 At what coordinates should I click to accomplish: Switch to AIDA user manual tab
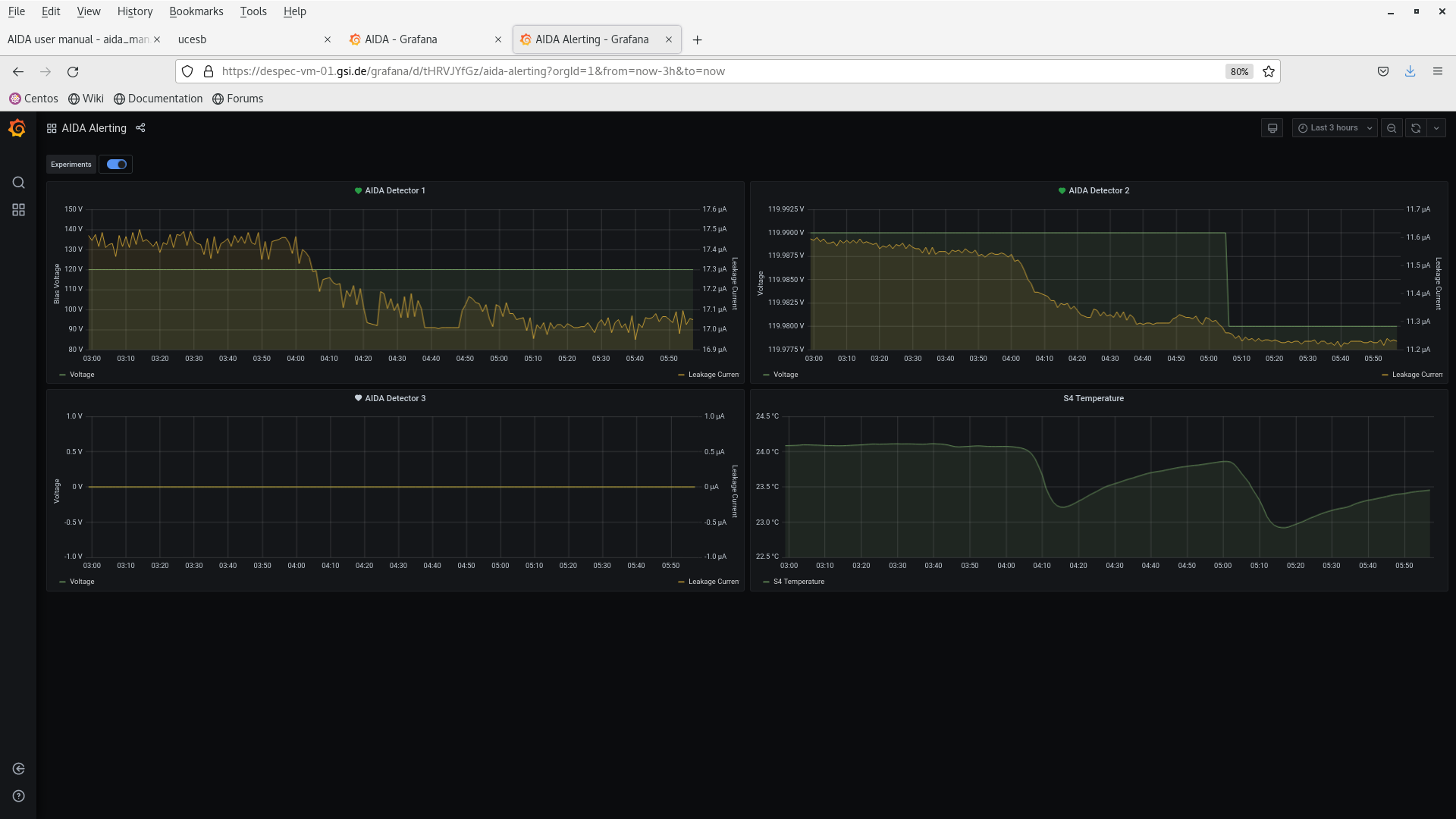click(x=78, y=39)
